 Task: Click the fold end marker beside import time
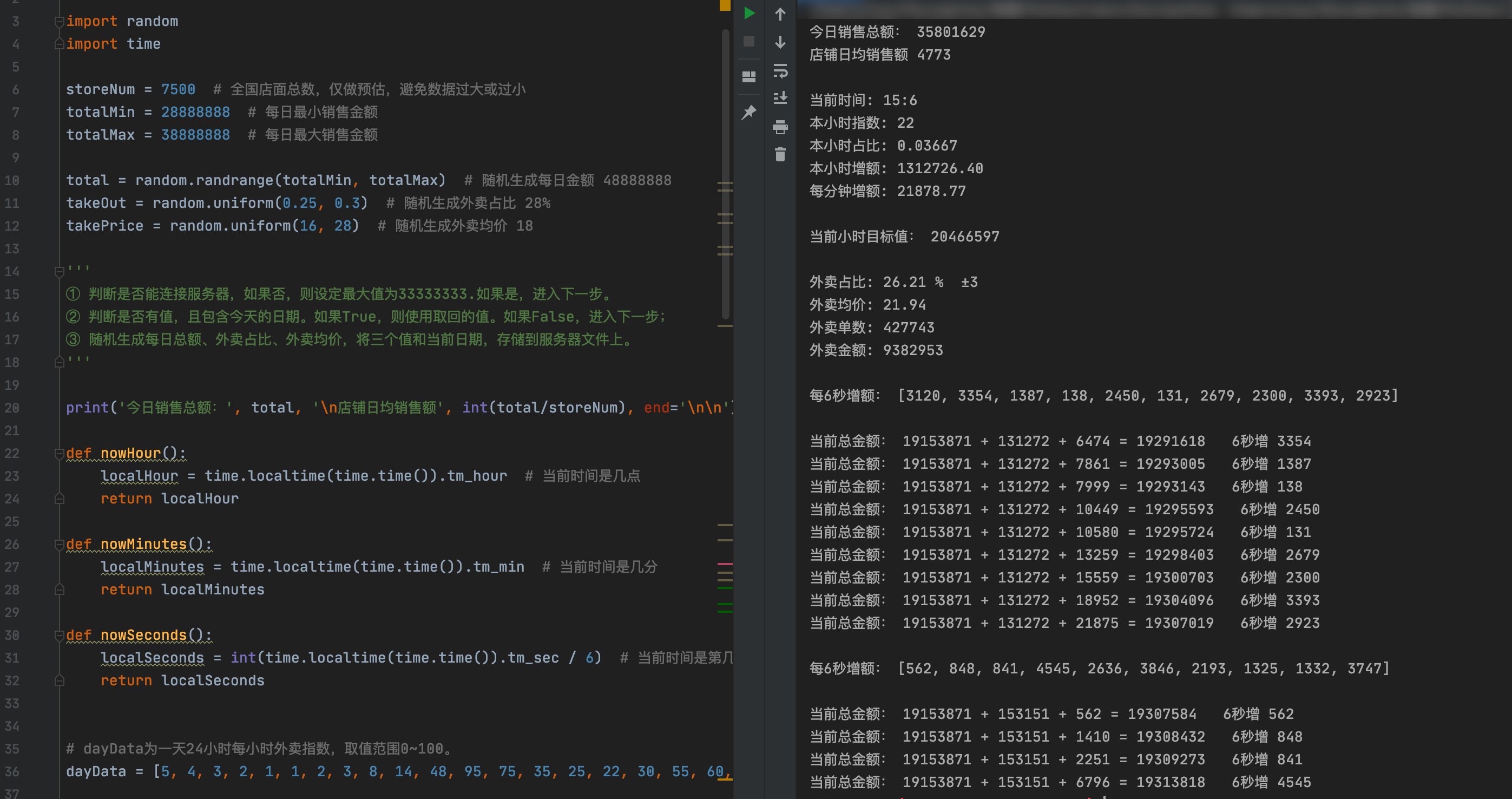(60, 44)
